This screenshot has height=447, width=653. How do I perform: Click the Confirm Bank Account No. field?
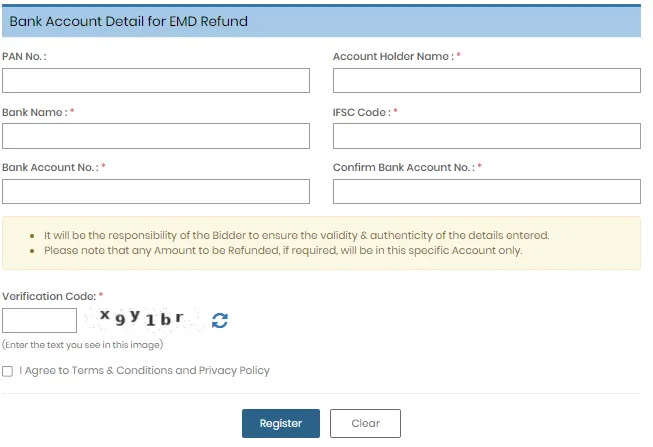(x=486, y=191)
